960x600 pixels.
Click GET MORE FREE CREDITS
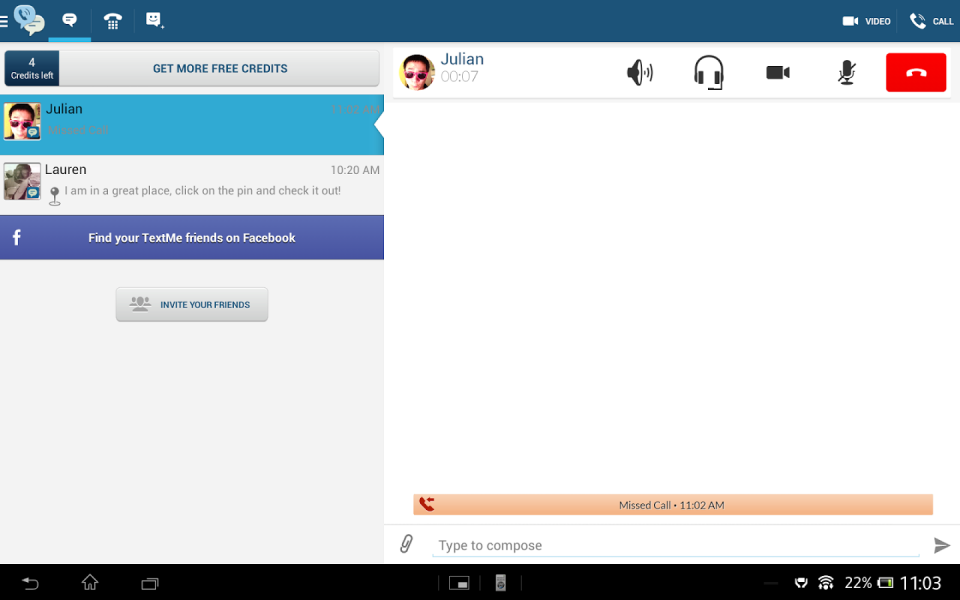click(x=220, y=69)
